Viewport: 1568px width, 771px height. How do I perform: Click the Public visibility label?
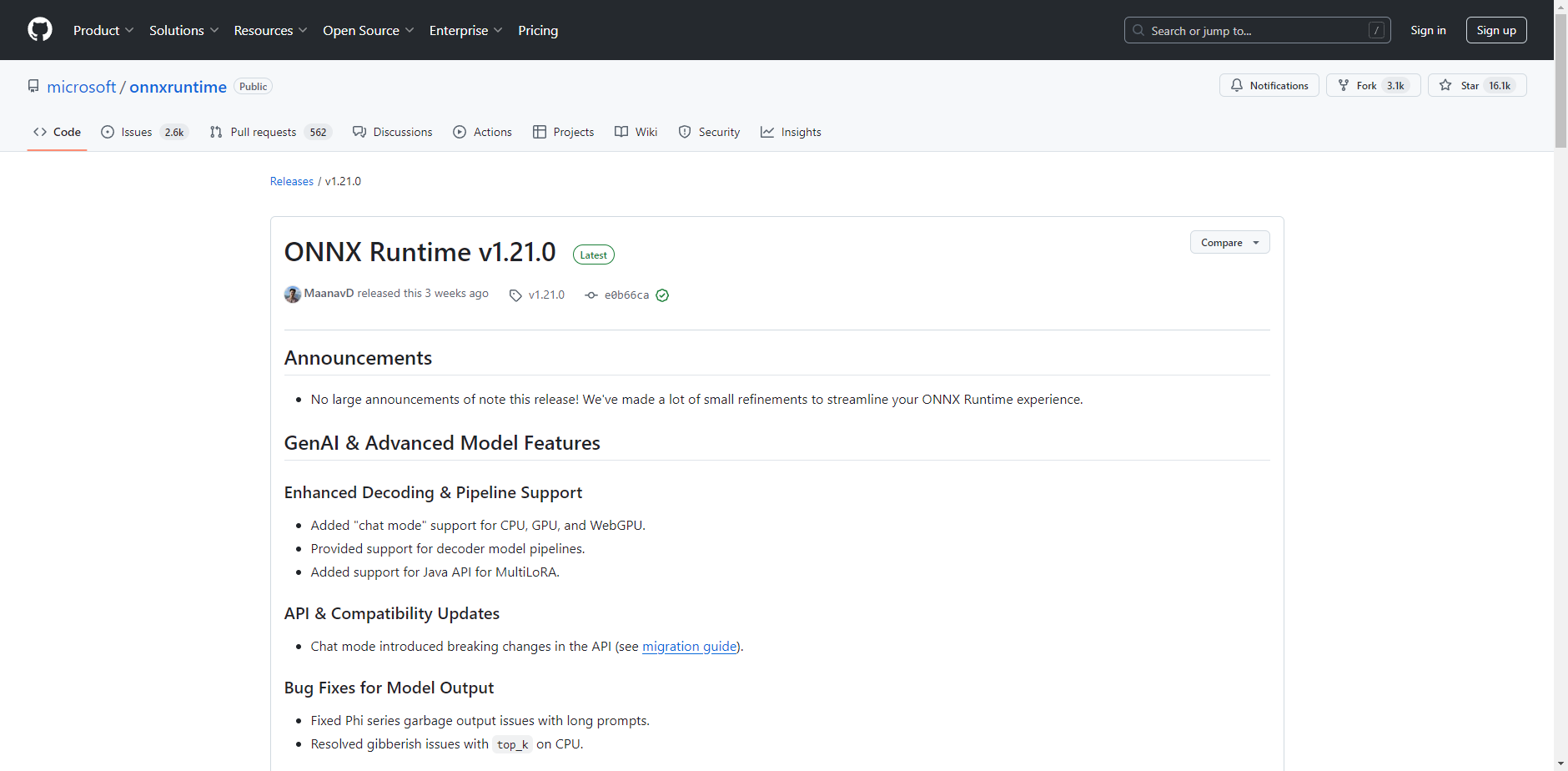coord(254,87)
